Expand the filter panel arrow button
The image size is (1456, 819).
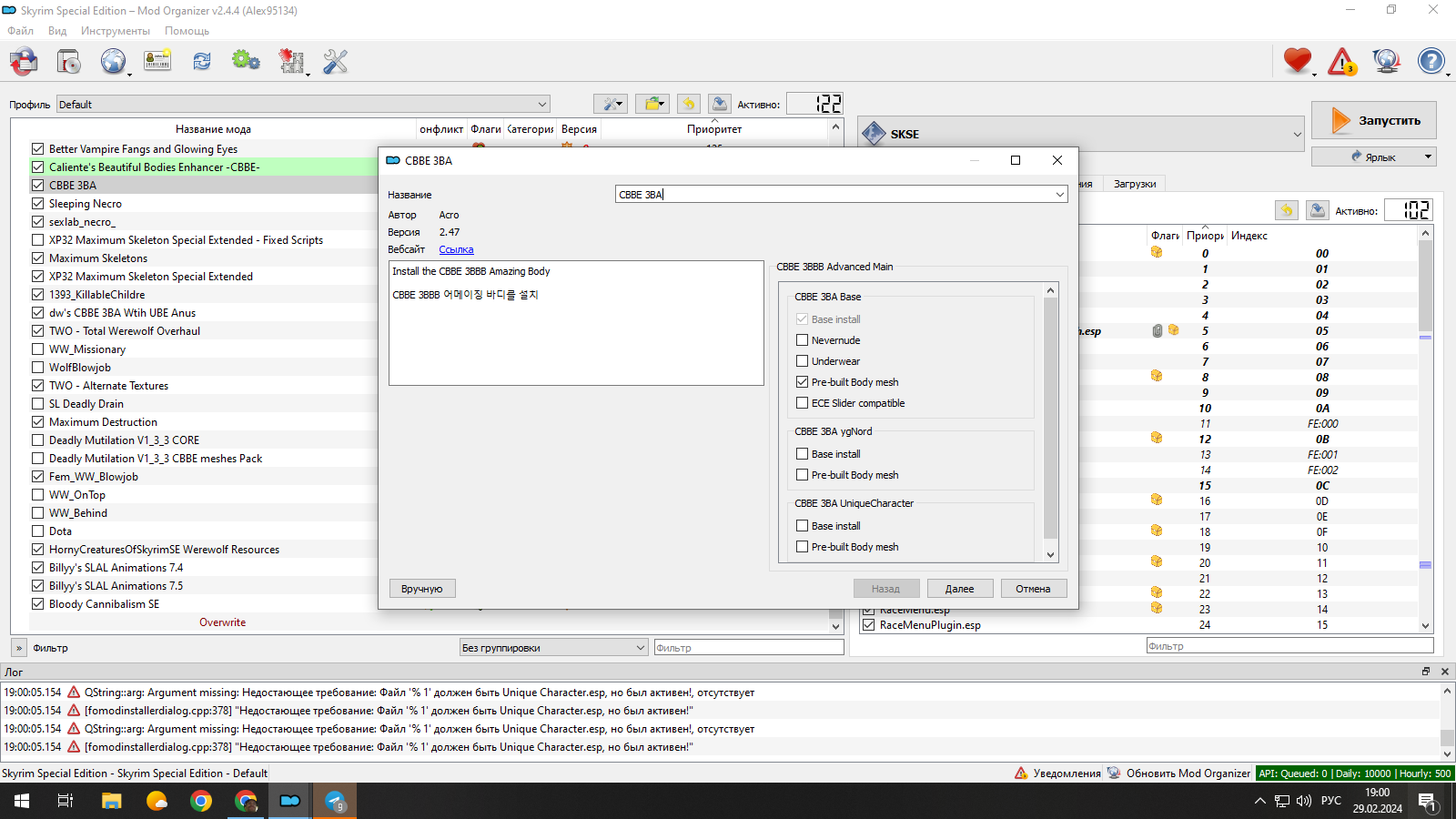click(x=18, y=648)
